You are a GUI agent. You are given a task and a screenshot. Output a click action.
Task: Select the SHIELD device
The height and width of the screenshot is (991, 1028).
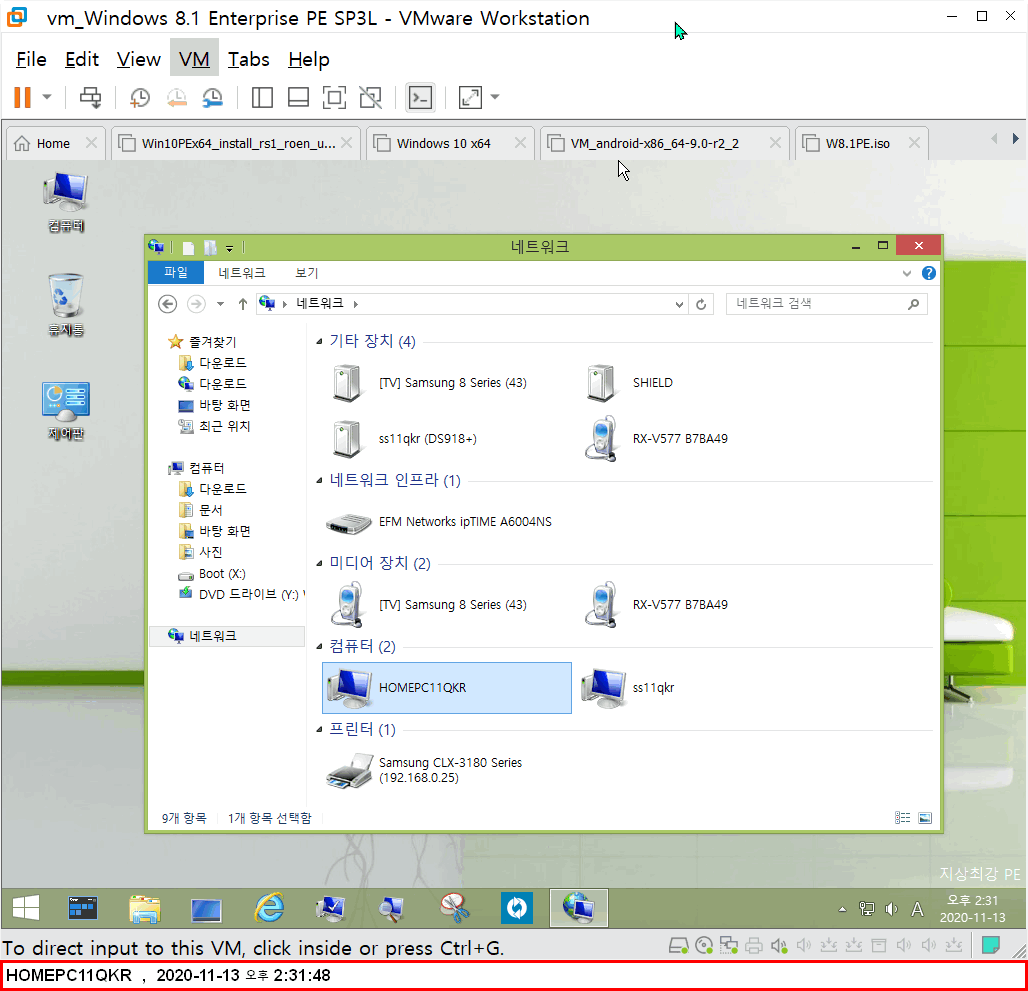click(x=700, y=383)
